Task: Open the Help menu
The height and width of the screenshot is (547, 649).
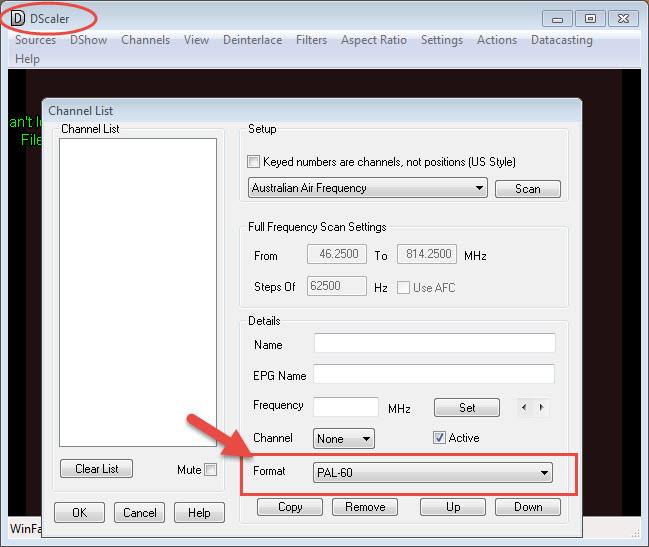Action: click(27, 59)
